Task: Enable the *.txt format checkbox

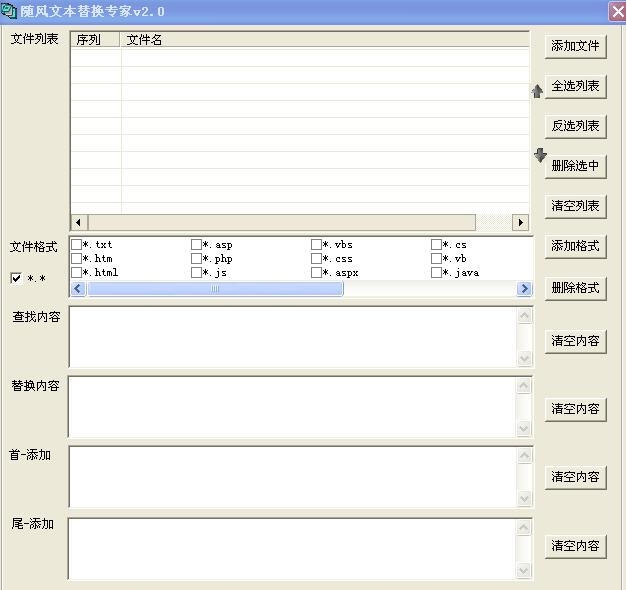Action: coord(76,245)
